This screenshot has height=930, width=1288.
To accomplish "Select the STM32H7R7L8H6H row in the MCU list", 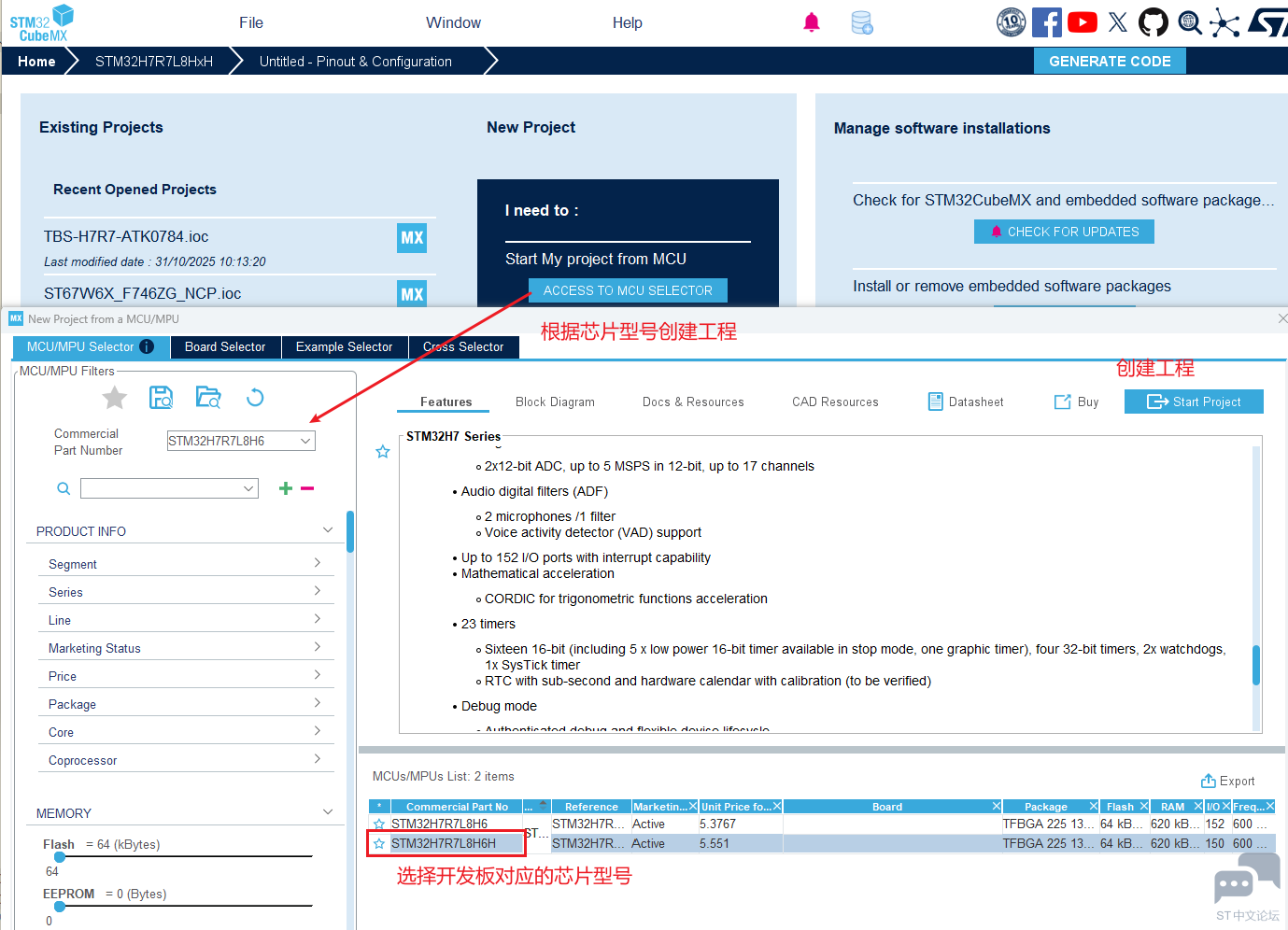I will [x=822, y=844].
